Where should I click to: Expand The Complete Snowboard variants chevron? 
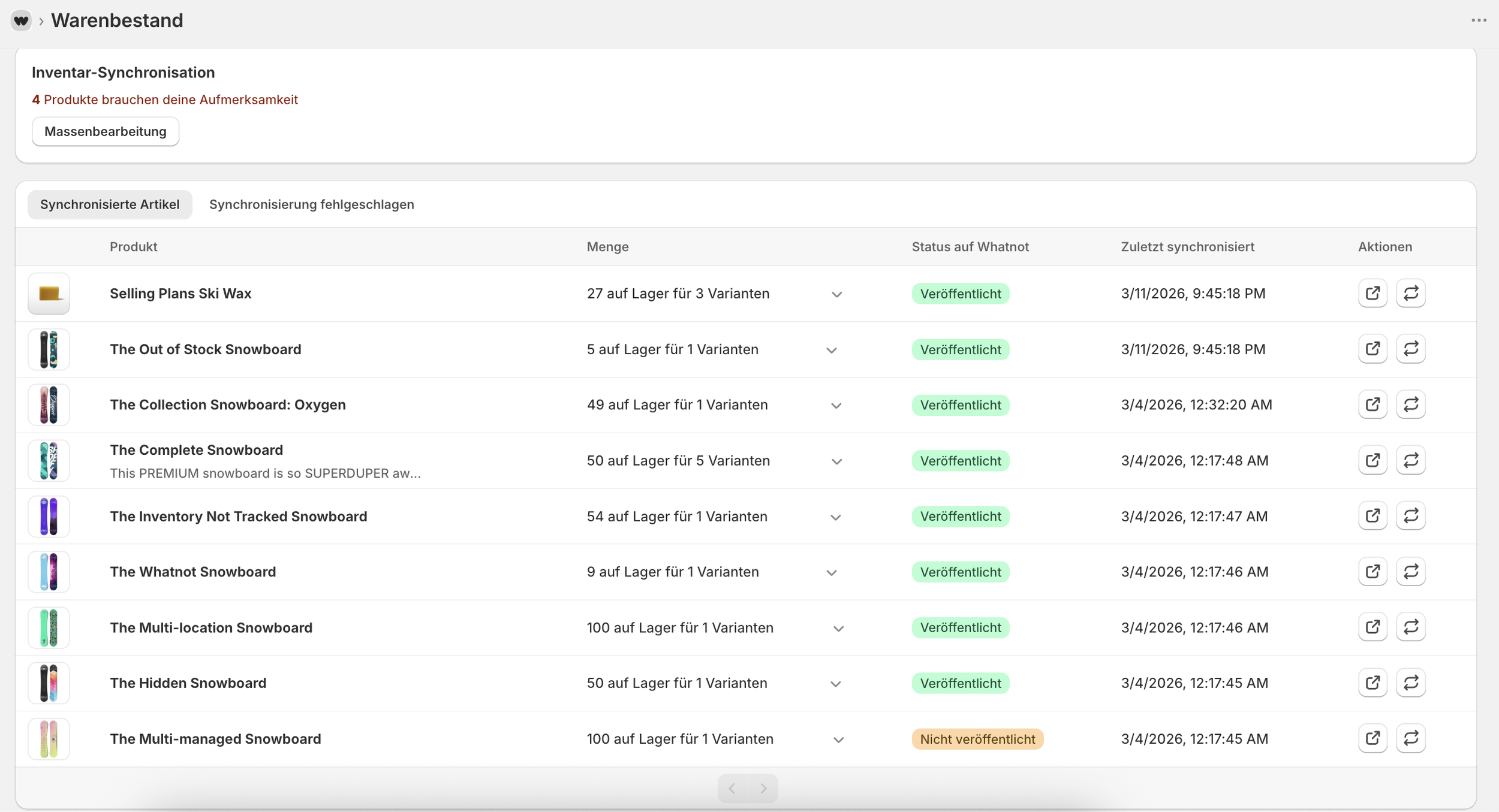click(836, 461)
